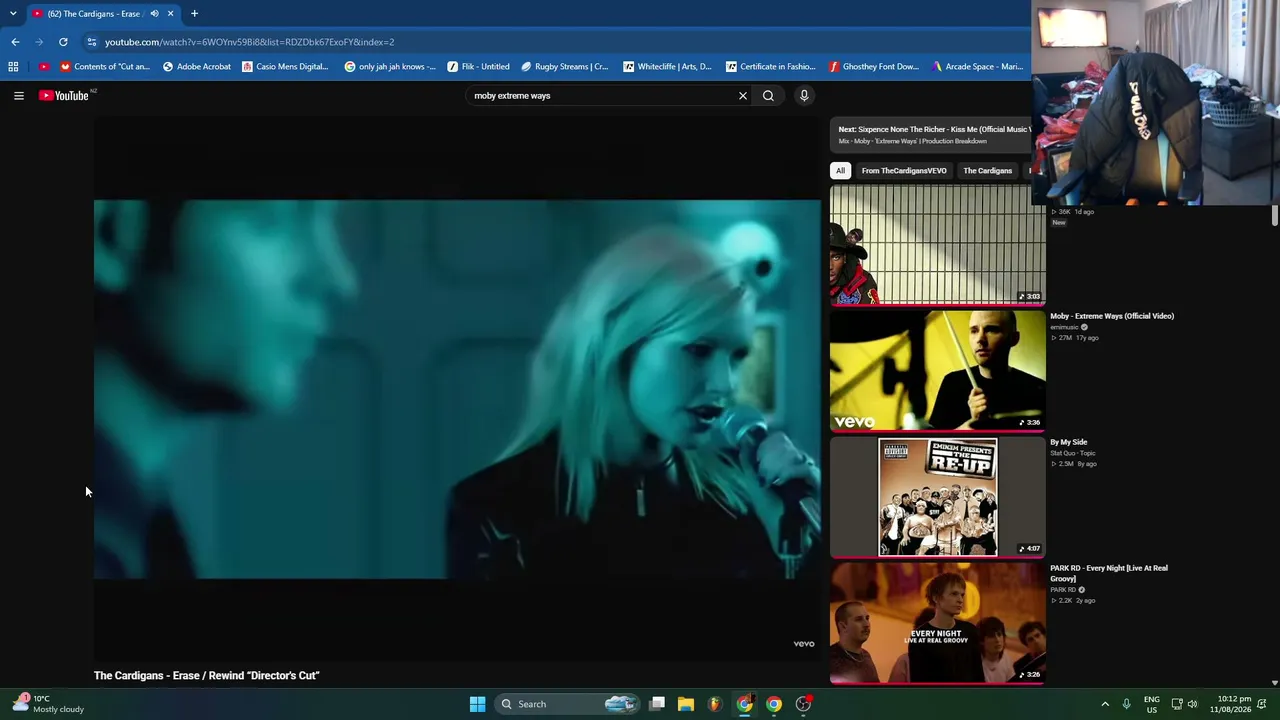
Task: Click the video title Erase / Rewind
Action: point(207,676)
